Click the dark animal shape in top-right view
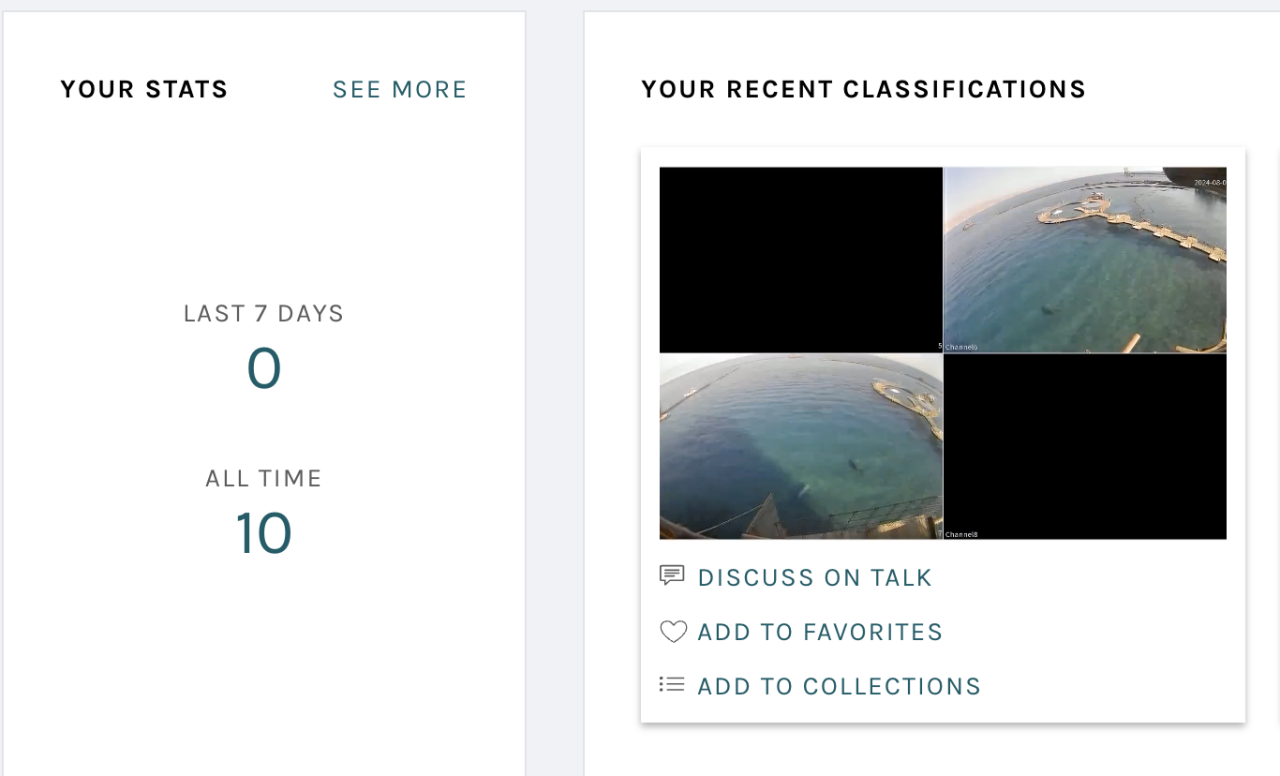 pos(1047,309)
